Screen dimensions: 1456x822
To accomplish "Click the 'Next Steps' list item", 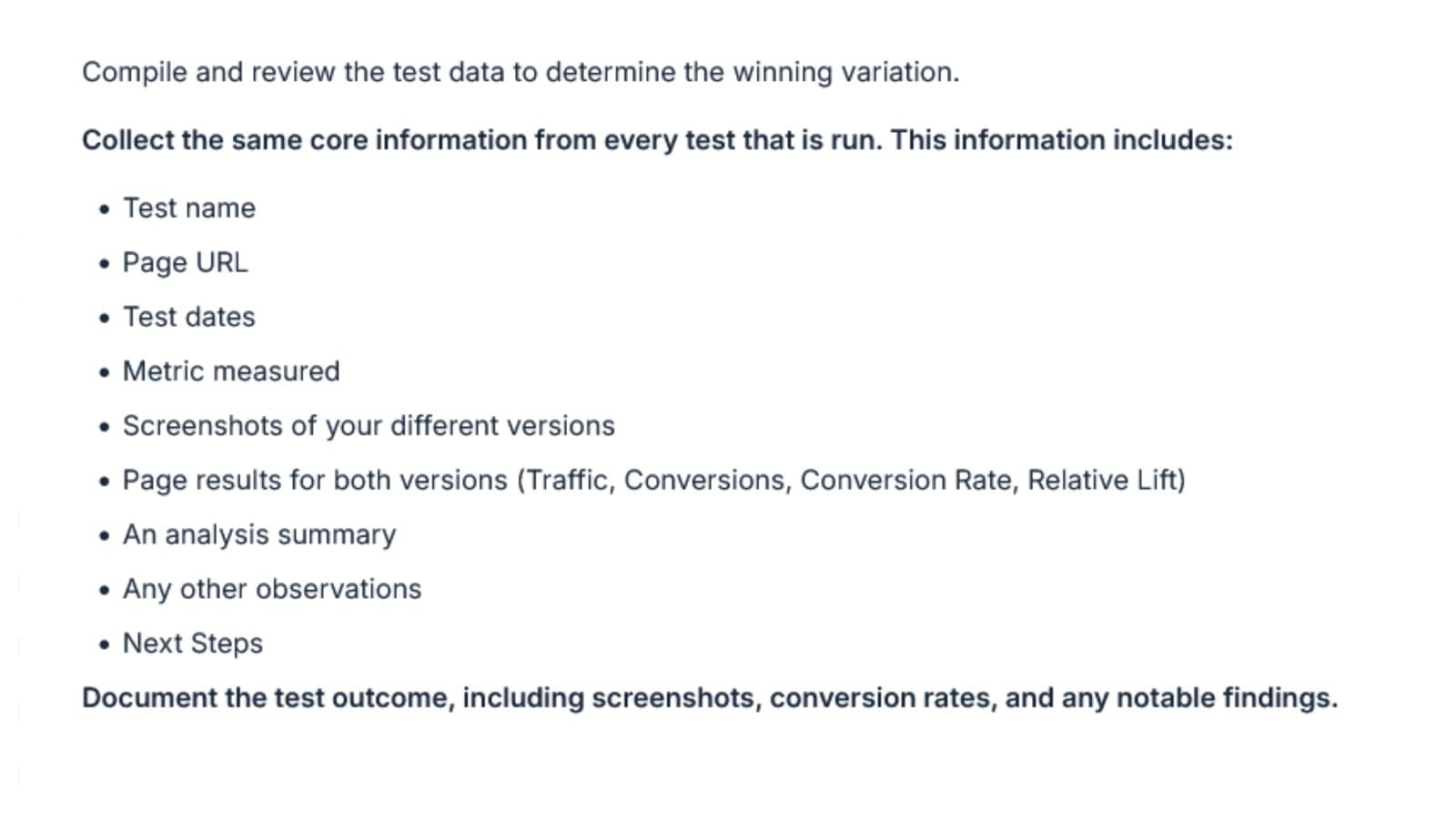I will click(x=193, y=644).
